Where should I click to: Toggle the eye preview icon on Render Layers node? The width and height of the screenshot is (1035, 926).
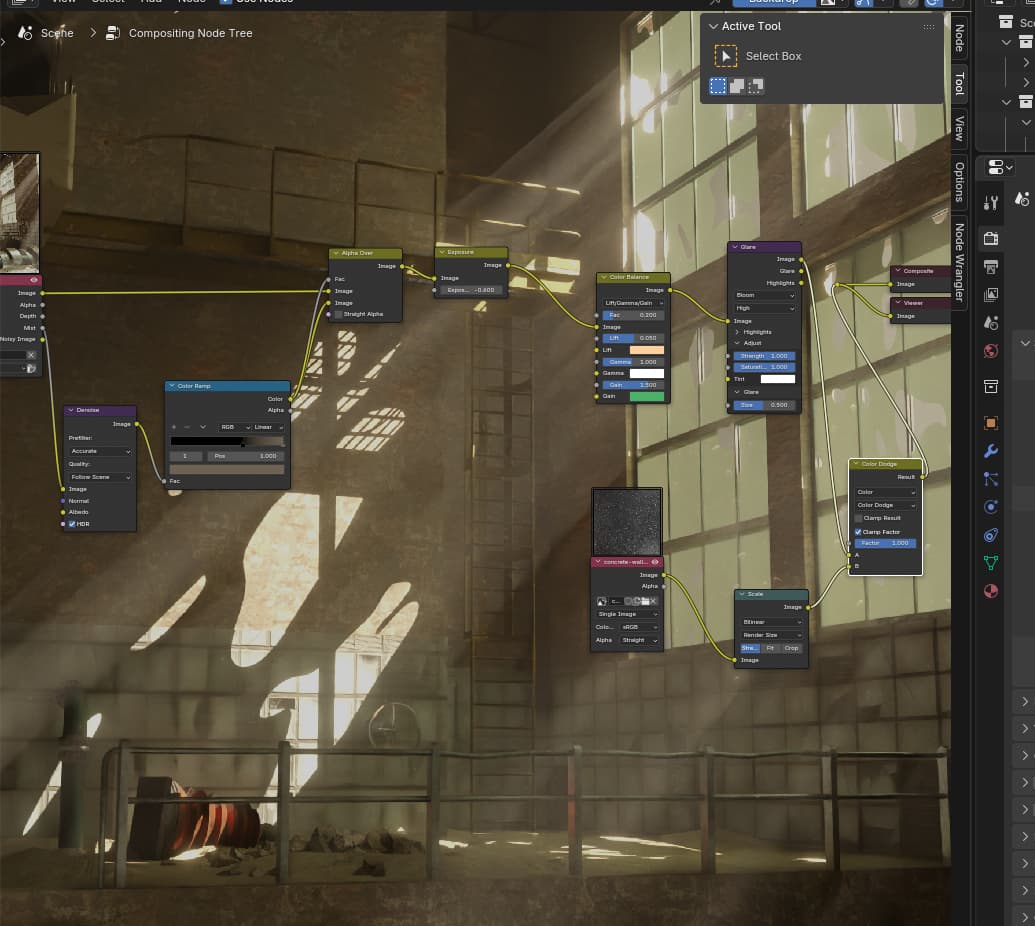34,280
